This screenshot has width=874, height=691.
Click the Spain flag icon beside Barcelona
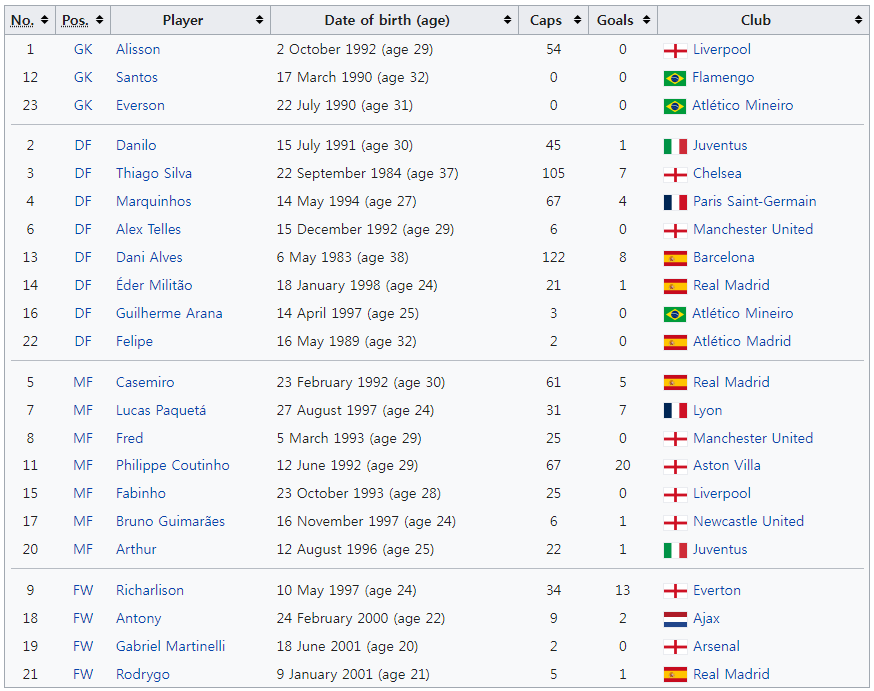click(675, 258)
